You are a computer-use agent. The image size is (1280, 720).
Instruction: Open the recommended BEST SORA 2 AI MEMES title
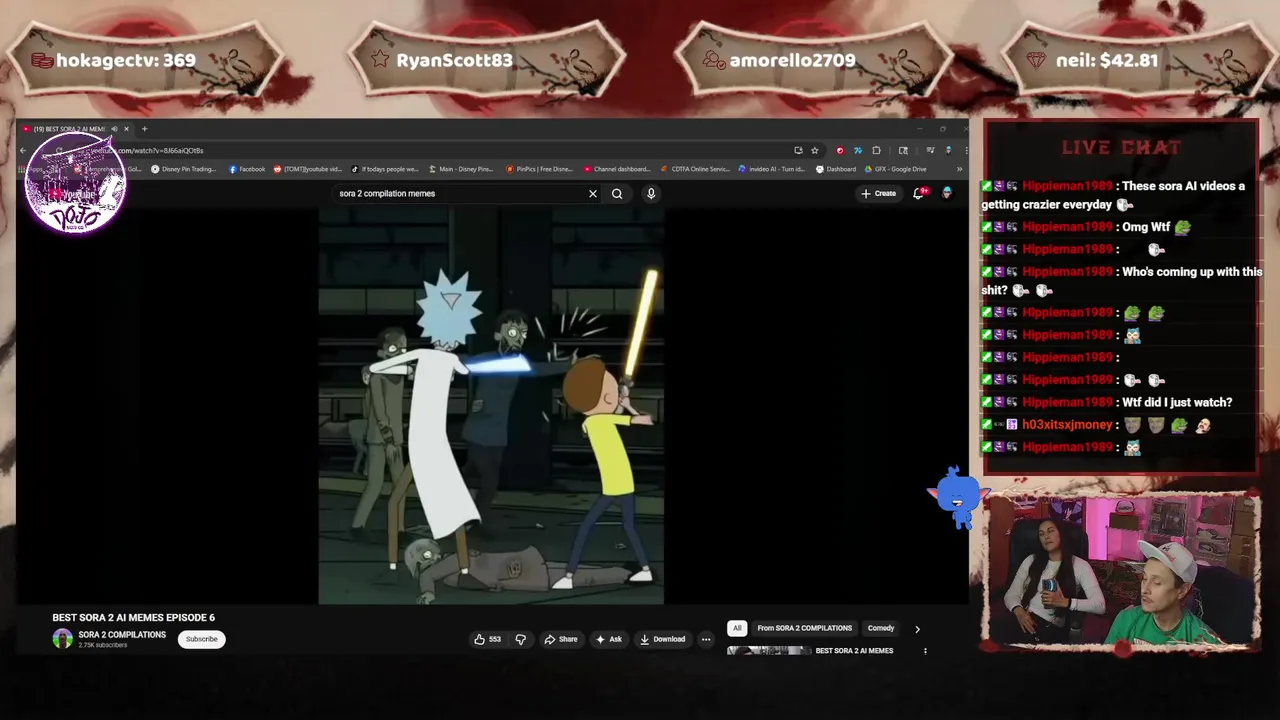[x=854, y=651]
